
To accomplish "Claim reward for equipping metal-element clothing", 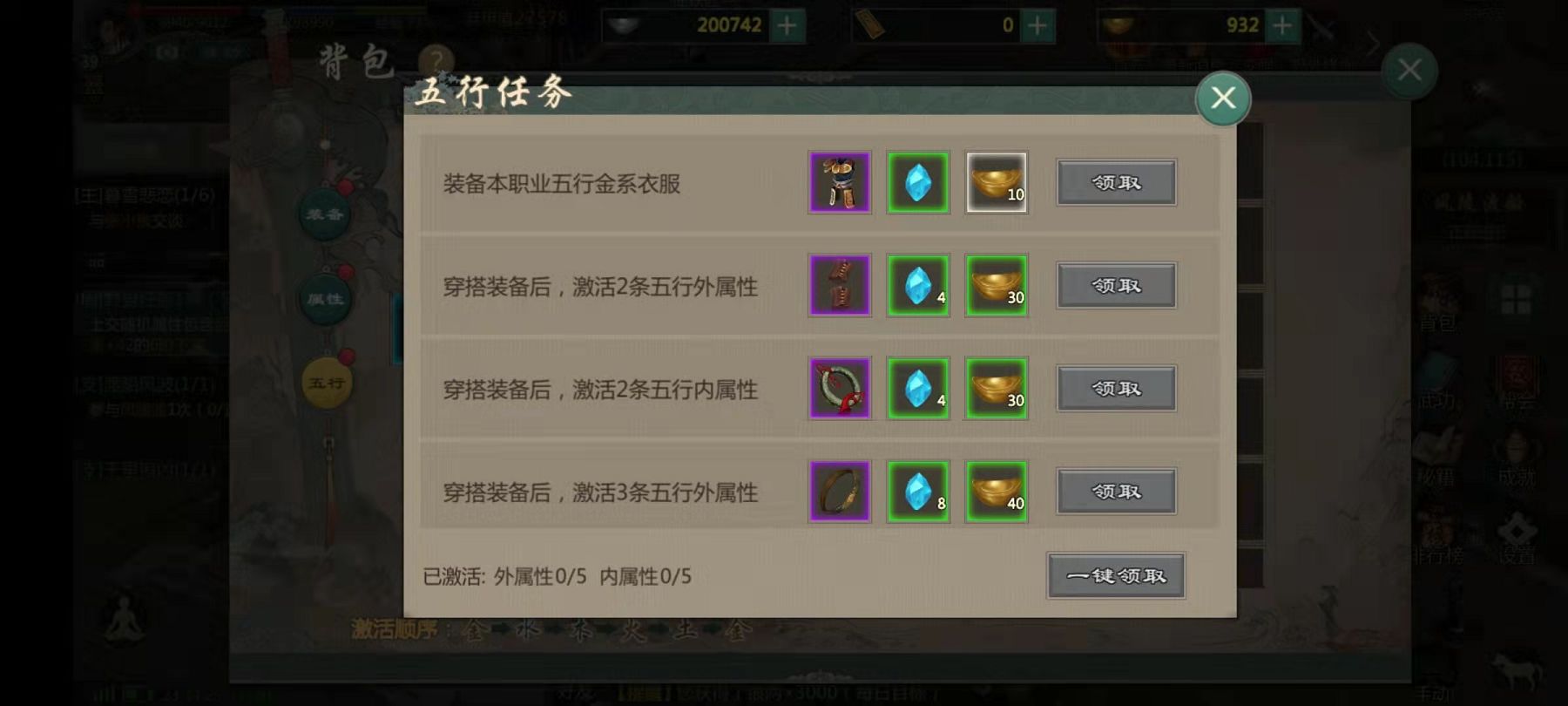I will [x=1117, y=182].
